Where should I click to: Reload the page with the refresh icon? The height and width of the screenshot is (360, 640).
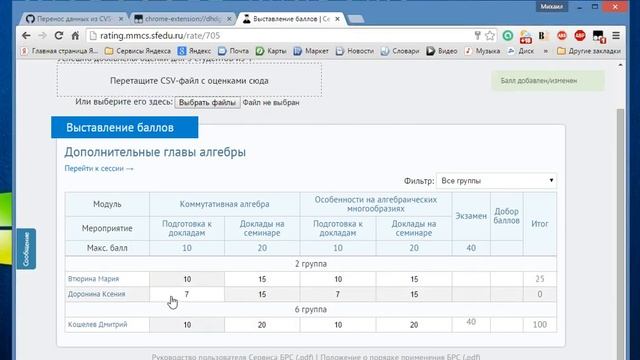pyautogui.click(x=59, y=36)
